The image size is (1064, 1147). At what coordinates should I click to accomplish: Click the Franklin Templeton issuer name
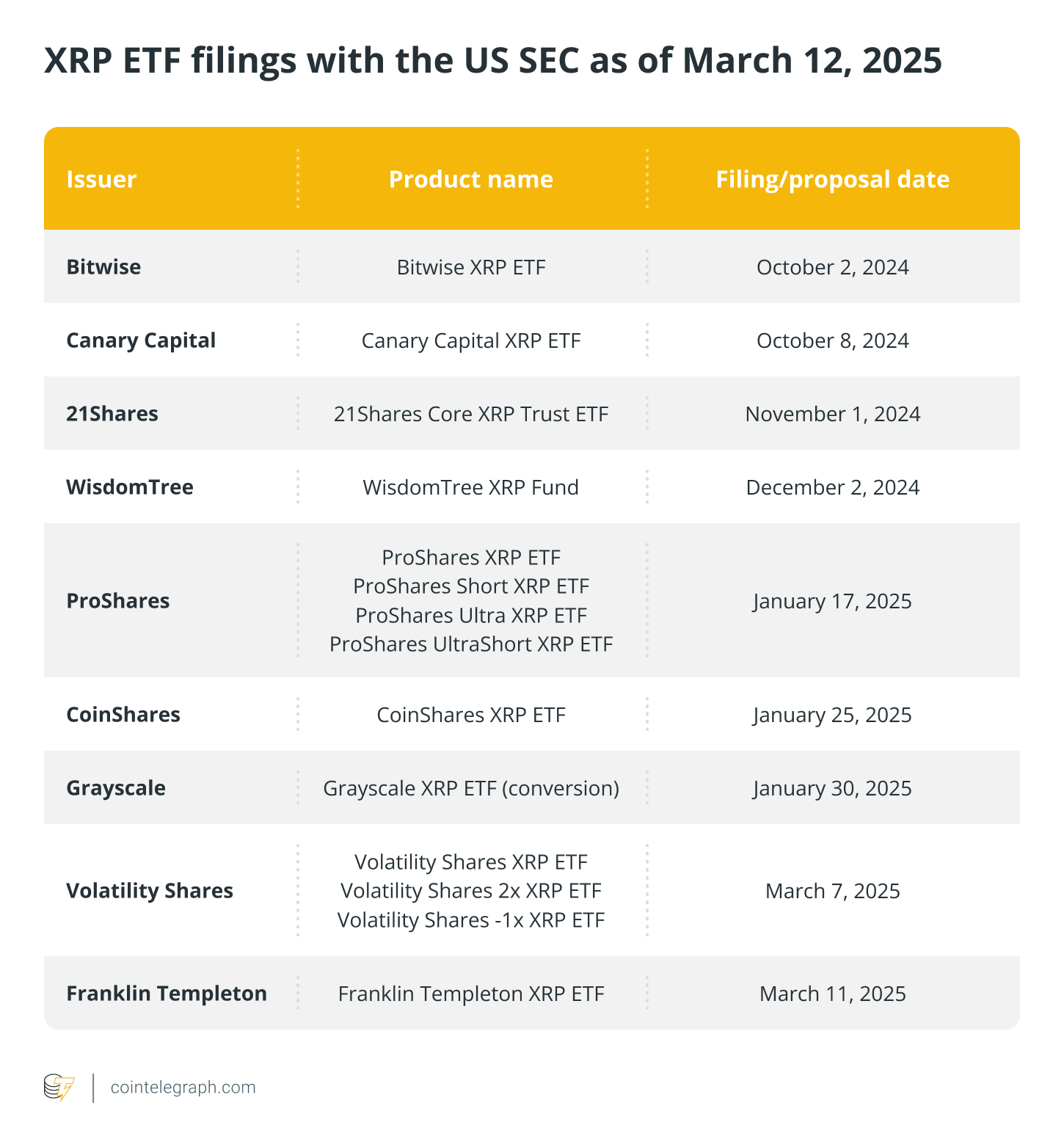(167, 994)
